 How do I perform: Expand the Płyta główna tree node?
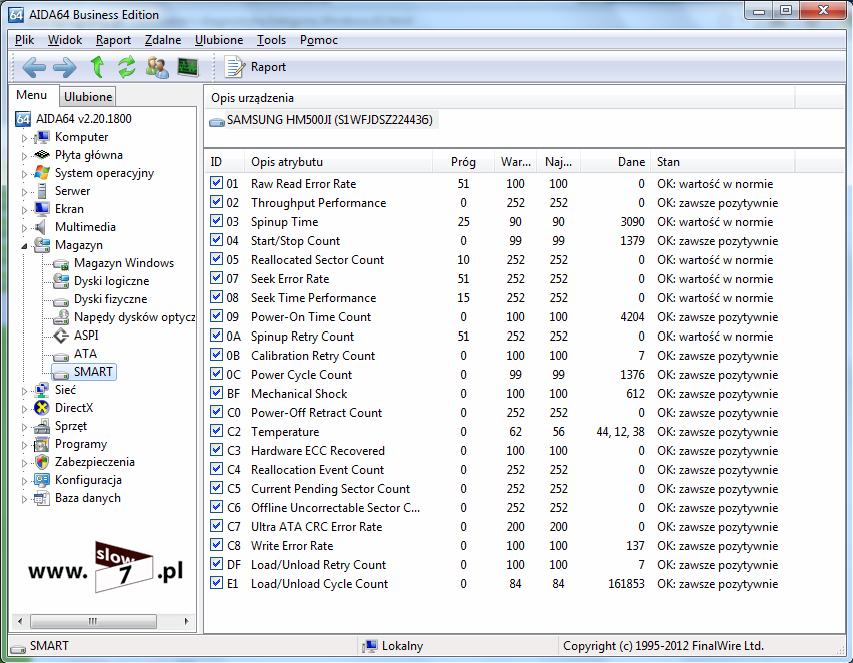tap(24, 156)
